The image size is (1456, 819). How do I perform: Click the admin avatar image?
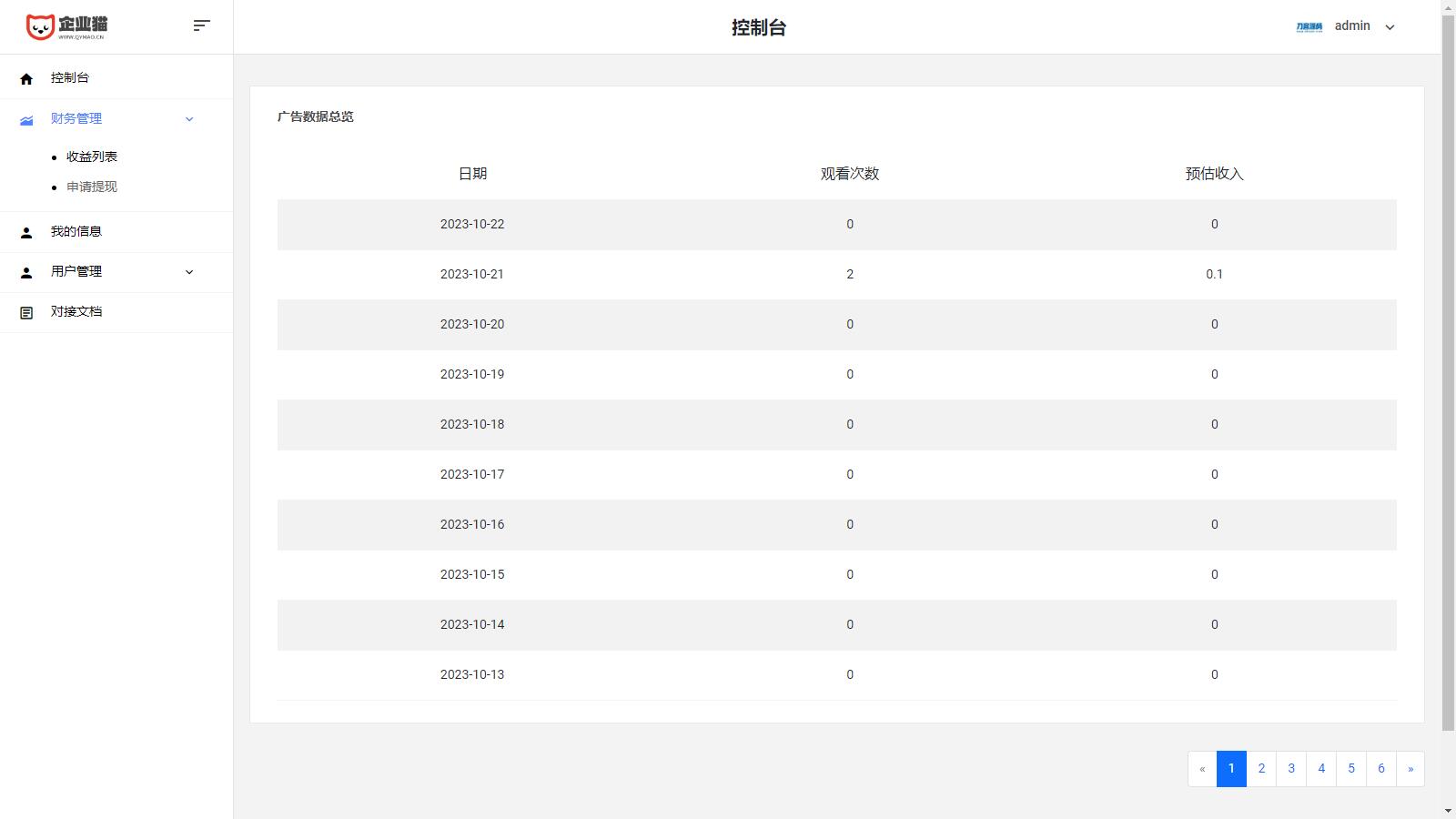(1309, 27)
